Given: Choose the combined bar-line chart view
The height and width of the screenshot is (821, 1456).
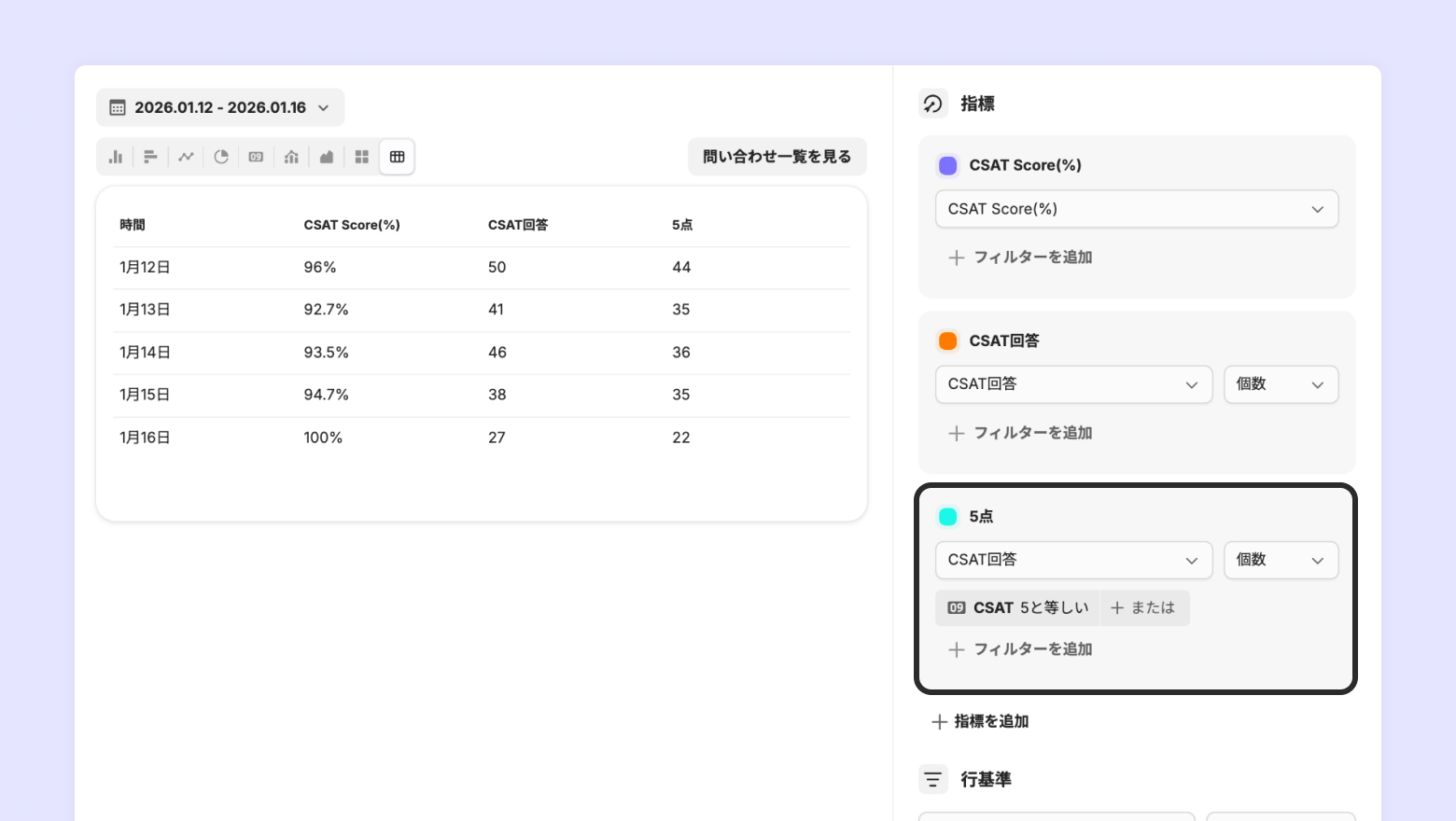Looking at the screenshot, I should (x=291, y=157).
